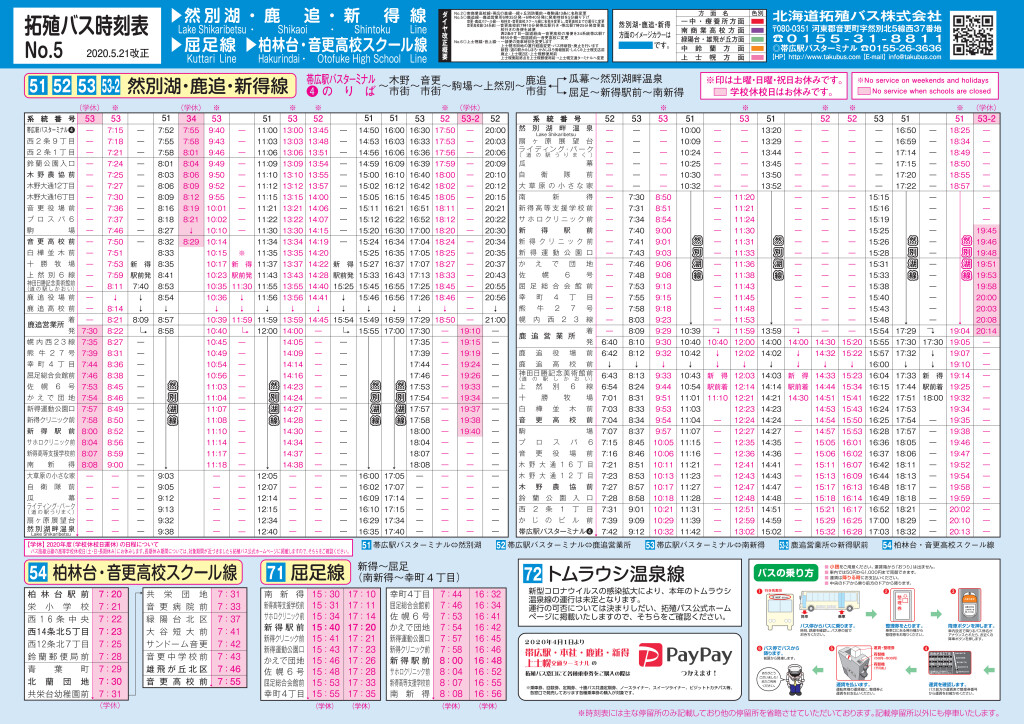Click the red PayPay logo icon

pyautogui.click(x=650, y=655)
